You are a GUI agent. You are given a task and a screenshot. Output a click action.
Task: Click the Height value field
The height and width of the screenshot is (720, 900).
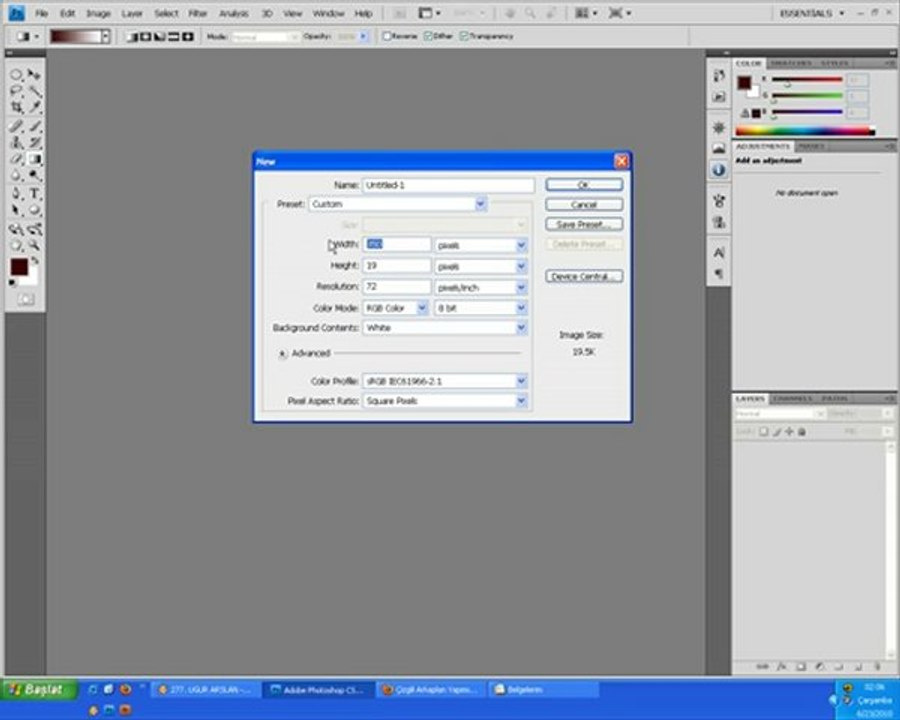(397, 266)
